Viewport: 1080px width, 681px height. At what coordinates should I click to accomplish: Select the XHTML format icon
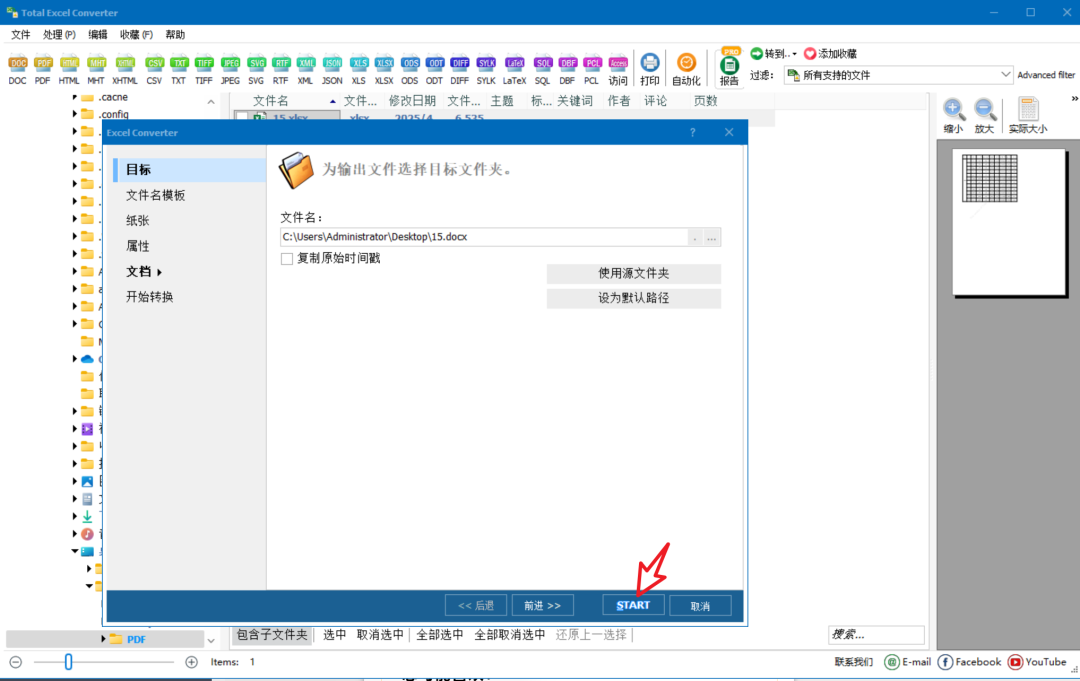tap(125, 70)
